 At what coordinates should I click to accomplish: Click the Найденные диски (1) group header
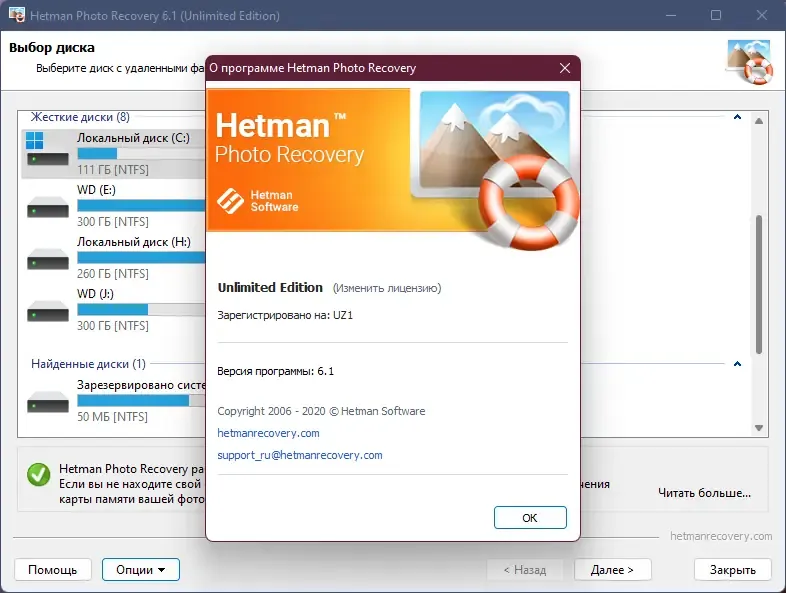coord(88,364)
